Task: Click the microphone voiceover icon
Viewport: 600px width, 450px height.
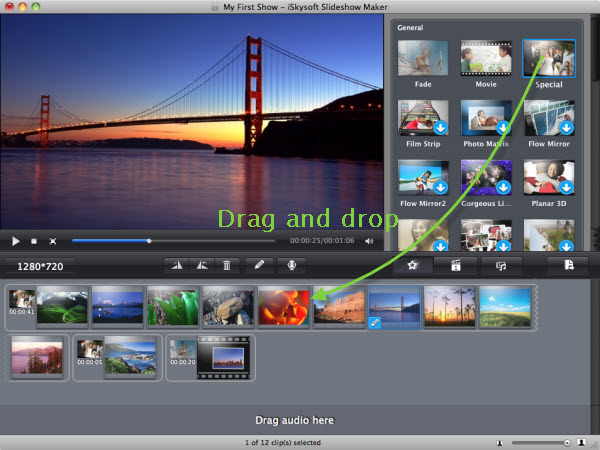Action: tap(290, 266)
